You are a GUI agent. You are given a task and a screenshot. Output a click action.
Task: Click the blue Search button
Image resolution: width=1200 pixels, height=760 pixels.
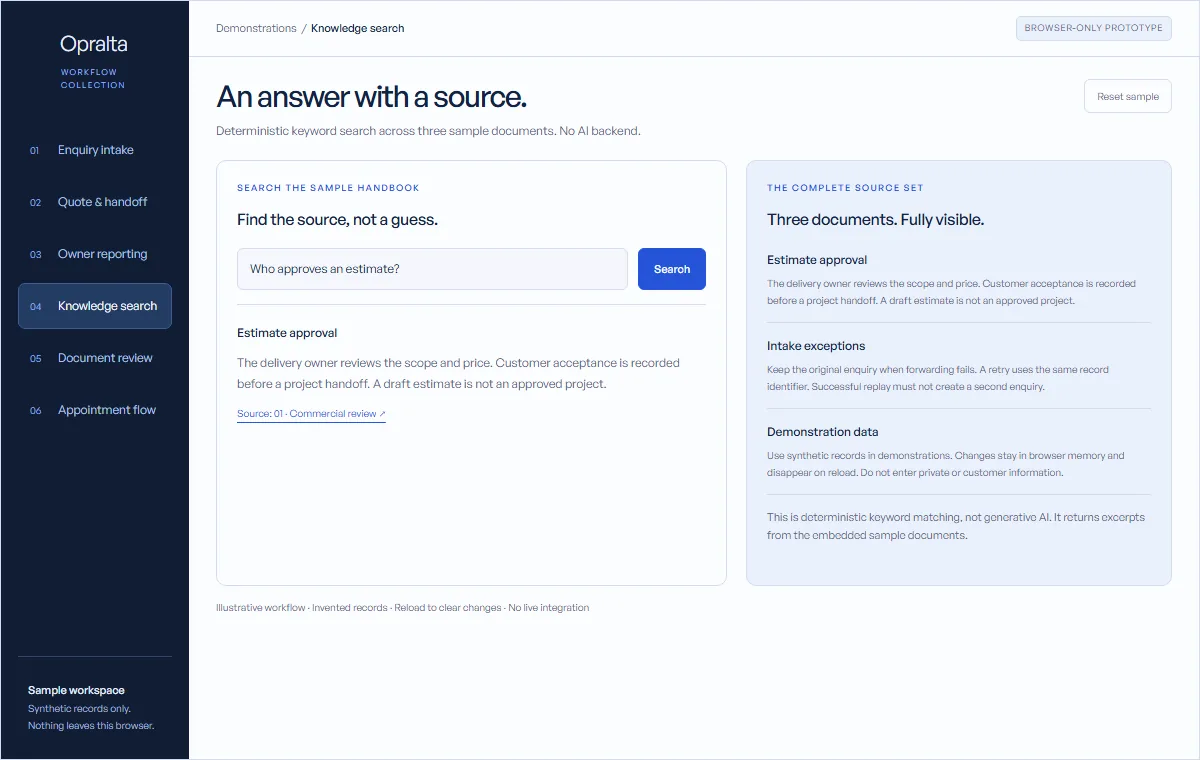(672, 269)
